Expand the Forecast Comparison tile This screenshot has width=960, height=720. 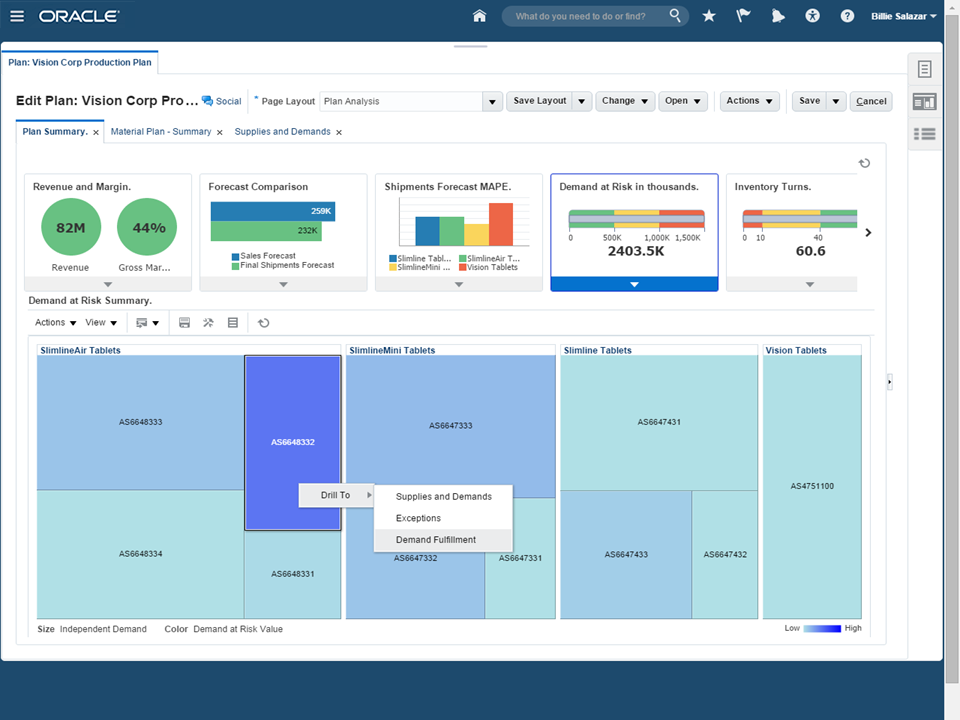pyautogui.click(x=283, y=284)
